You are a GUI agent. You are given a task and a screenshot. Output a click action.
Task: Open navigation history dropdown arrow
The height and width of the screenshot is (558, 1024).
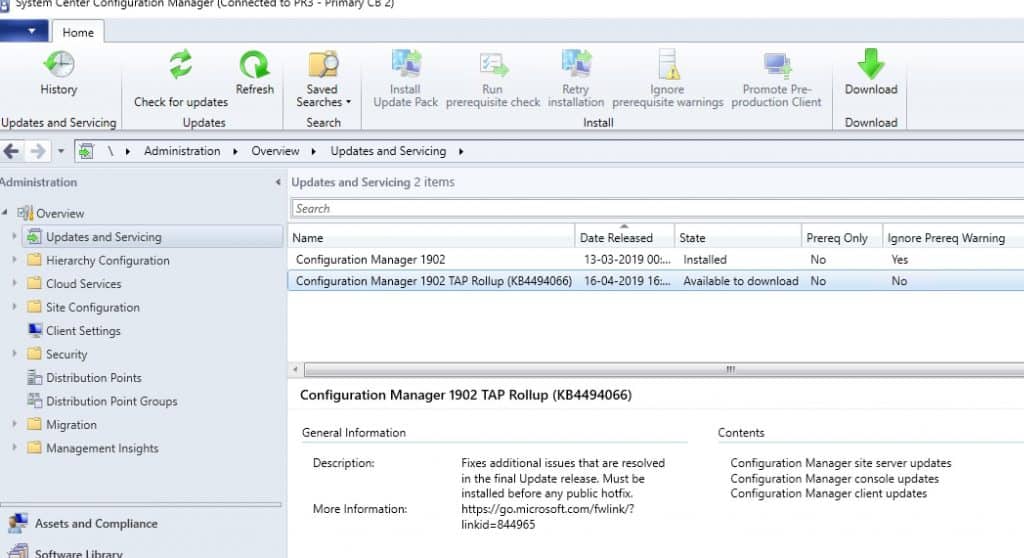pyautogui.click(x=61, y=152)
